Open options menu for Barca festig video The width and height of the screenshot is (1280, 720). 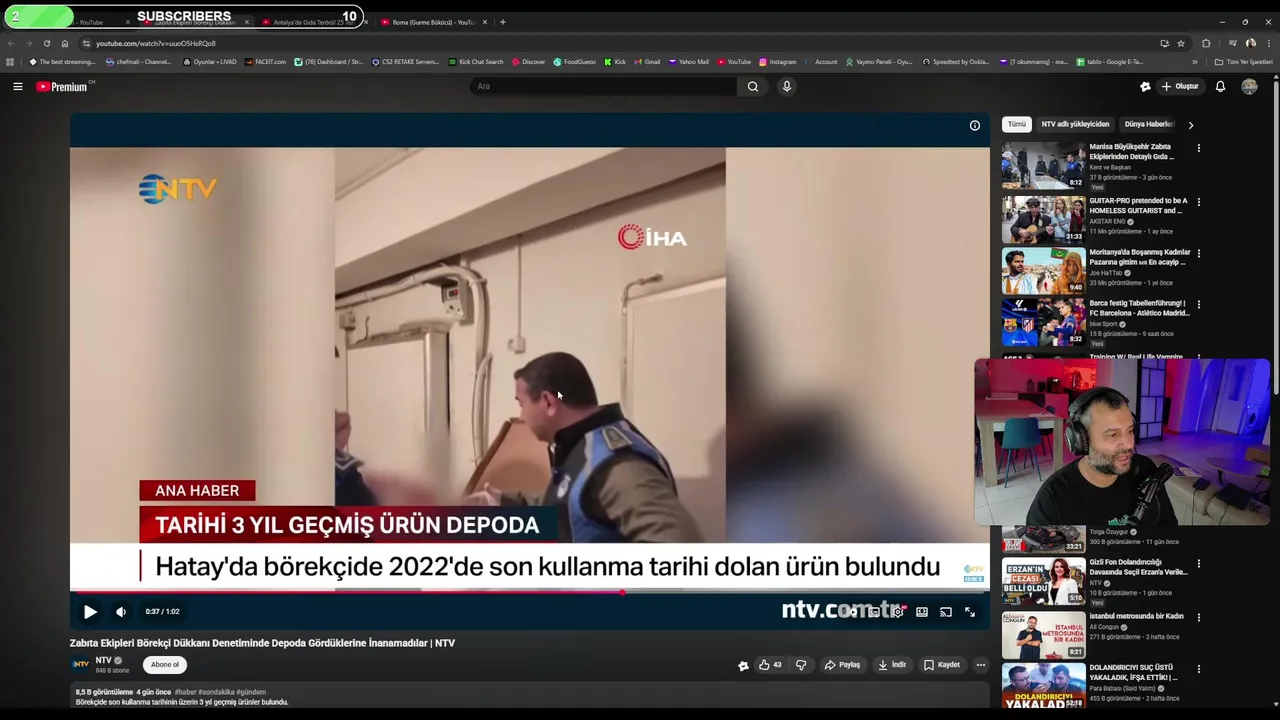pyautogui.click(x=1198, y=305)
